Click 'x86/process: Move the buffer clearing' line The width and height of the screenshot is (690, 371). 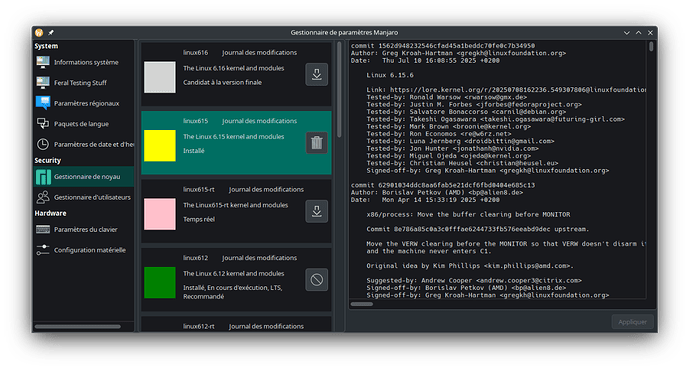point(468,215)
